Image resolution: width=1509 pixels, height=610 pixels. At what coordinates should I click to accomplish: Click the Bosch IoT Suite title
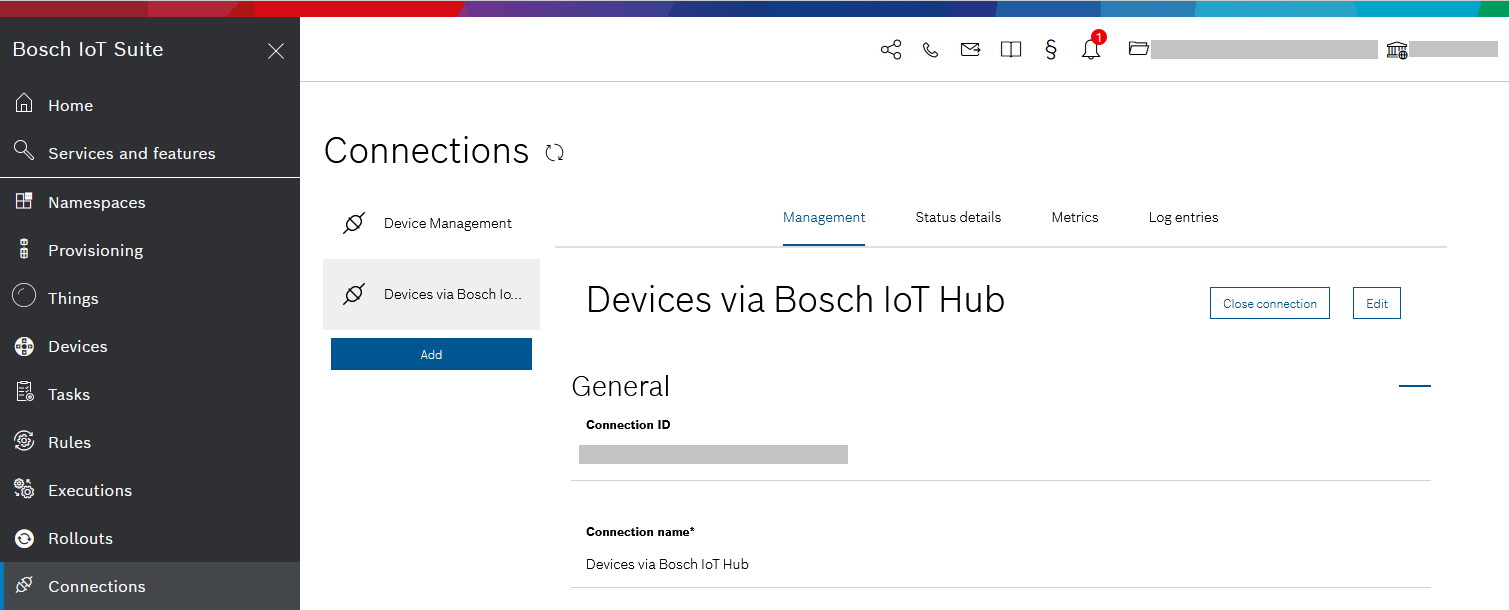pyautogui.click(x=88, y=49)
